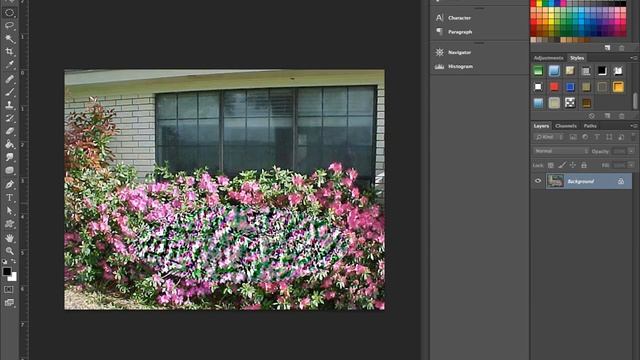Toggle filter for pixel layers
This screenshot has height=360, width=640.
[x=573, y=137]
